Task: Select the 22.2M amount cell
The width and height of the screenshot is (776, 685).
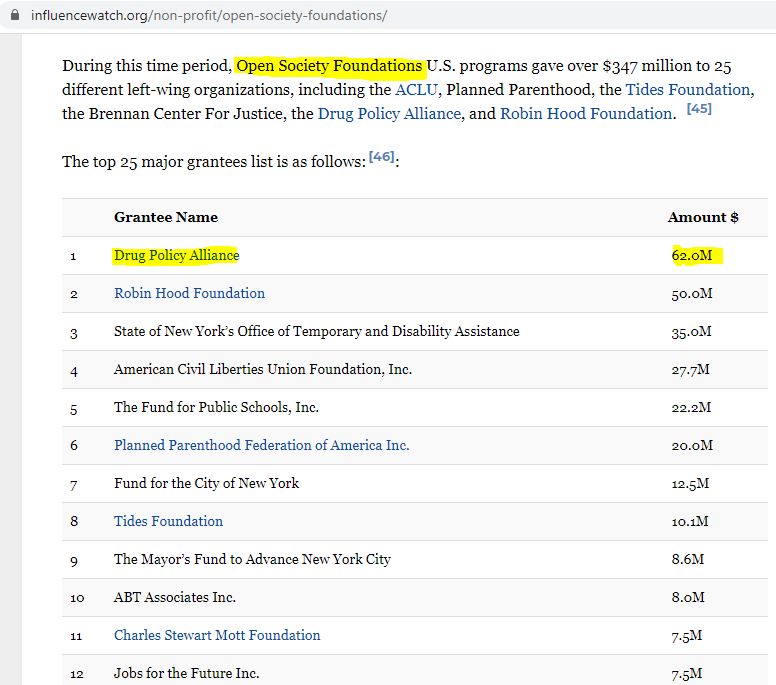Action: (691, 407)
